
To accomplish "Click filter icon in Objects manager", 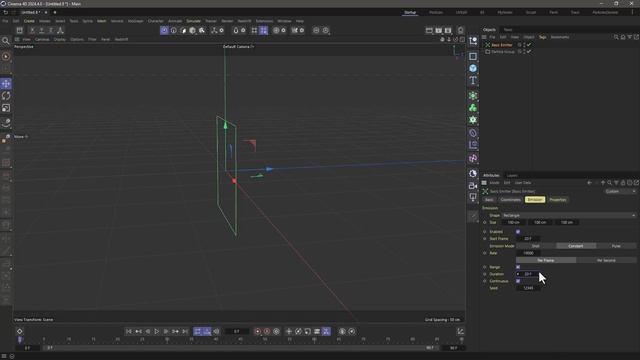I will tap(629, 37).
